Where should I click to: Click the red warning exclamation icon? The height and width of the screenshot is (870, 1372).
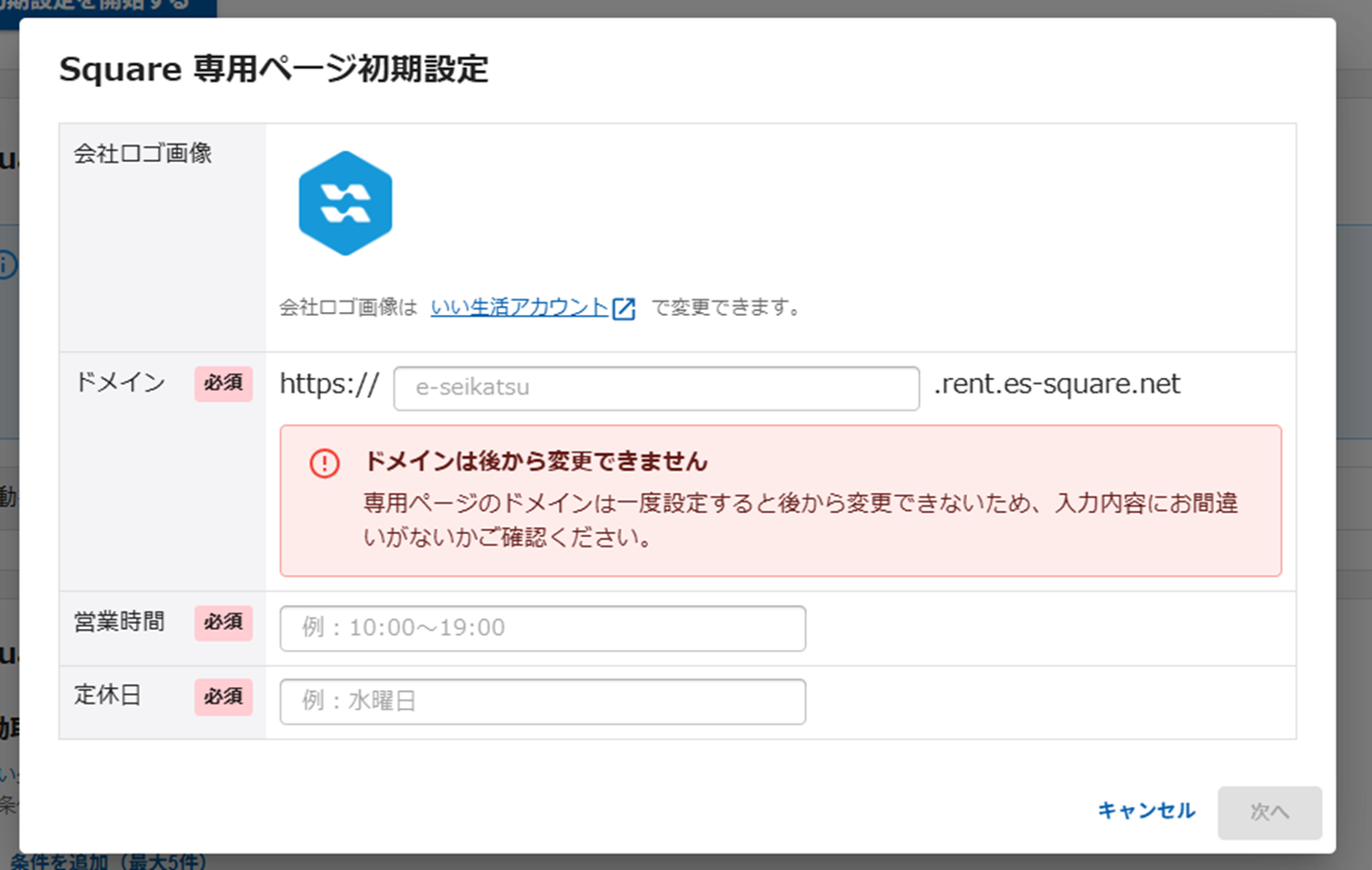(x=325, y=463)
